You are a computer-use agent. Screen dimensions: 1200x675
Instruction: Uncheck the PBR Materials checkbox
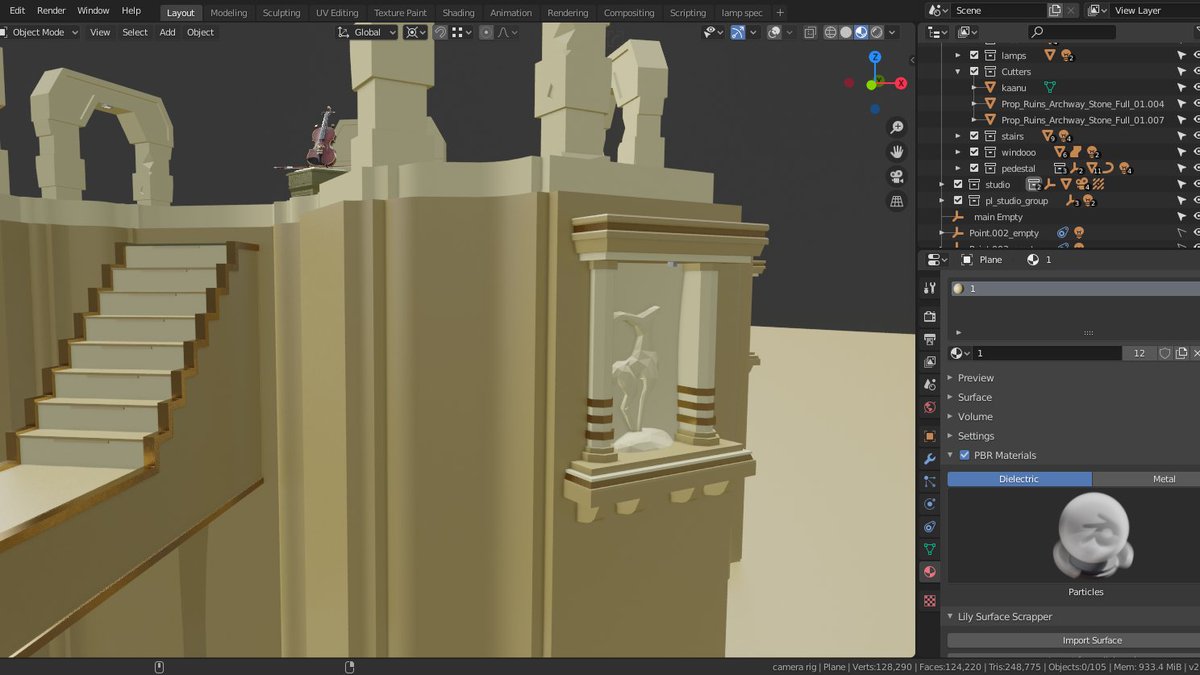965,455
